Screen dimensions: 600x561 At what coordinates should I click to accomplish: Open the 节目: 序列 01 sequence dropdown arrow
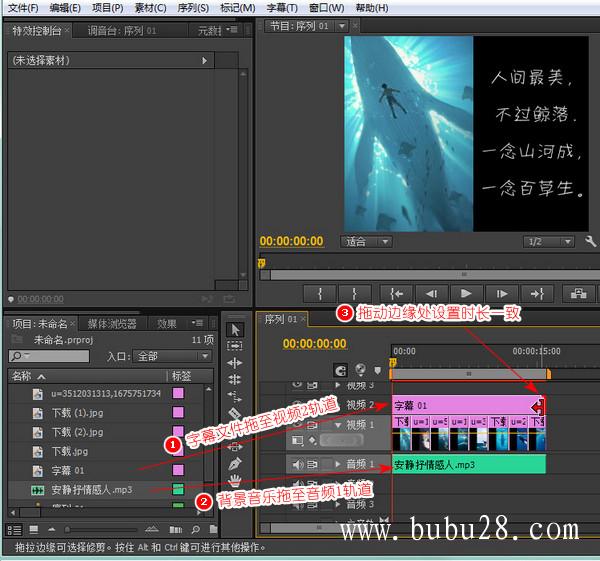pos(342,26)
